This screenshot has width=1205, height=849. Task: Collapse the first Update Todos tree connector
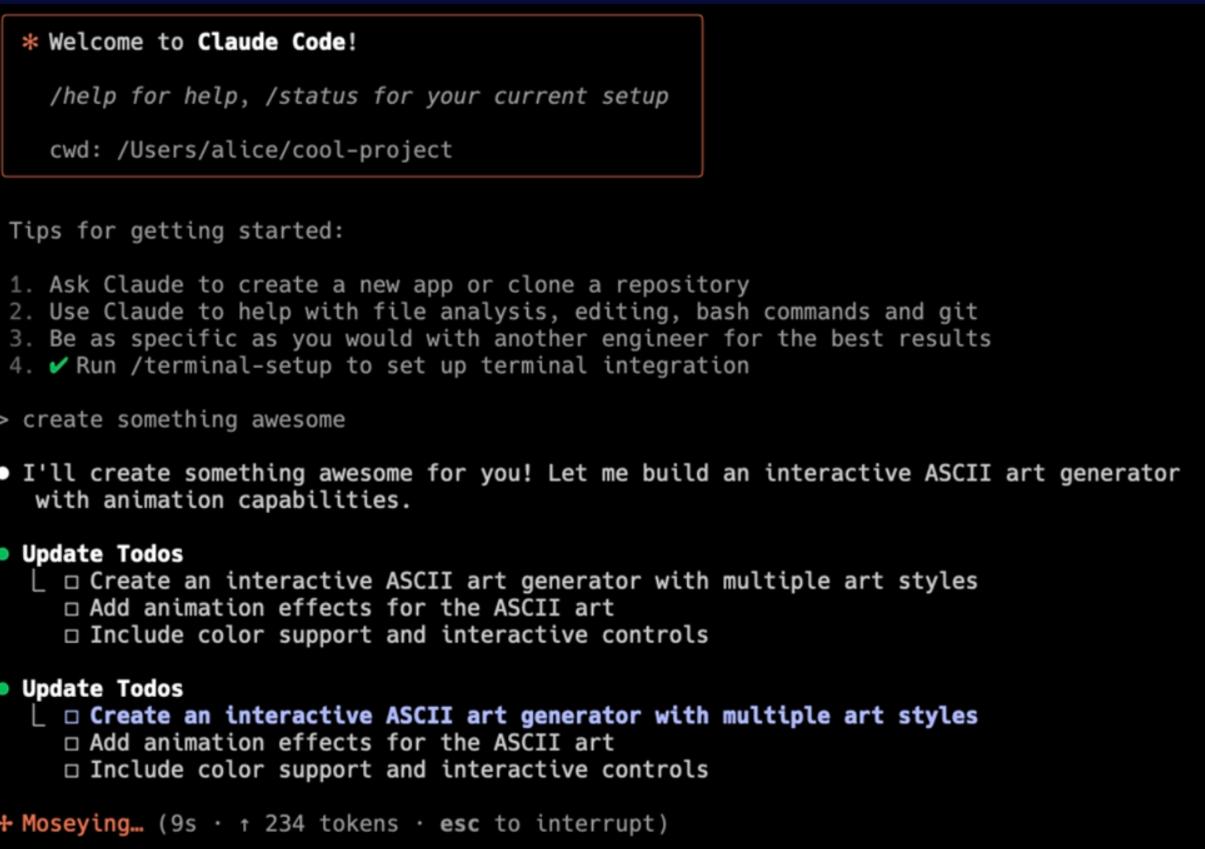(38, 581)
